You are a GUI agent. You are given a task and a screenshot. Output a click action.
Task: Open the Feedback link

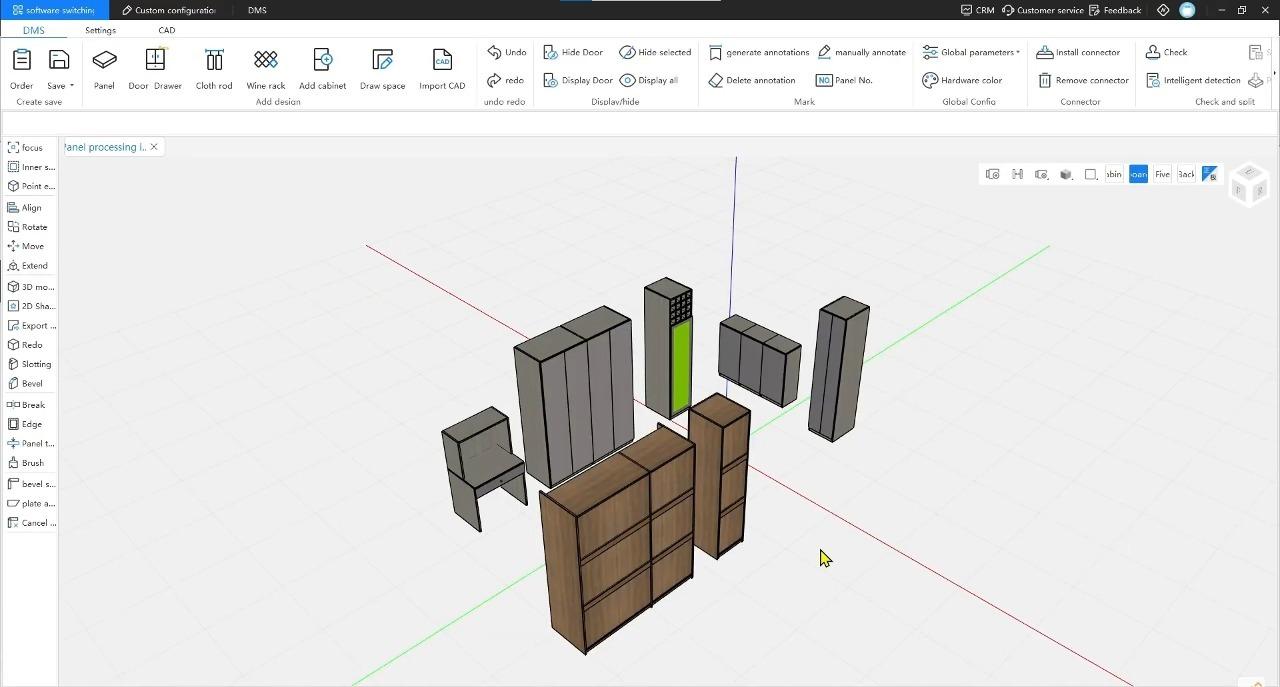click(1115, 10)
